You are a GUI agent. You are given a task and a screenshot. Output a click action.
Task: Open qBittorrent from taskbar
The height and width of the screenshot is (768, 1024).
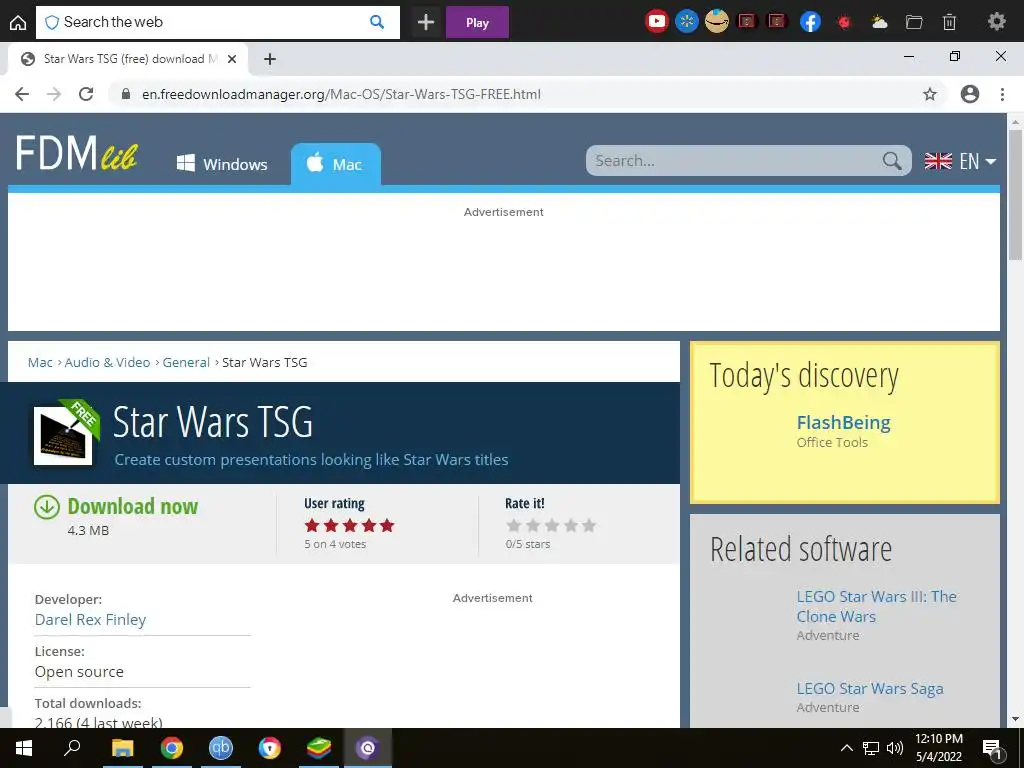click(x=221, y=748)
